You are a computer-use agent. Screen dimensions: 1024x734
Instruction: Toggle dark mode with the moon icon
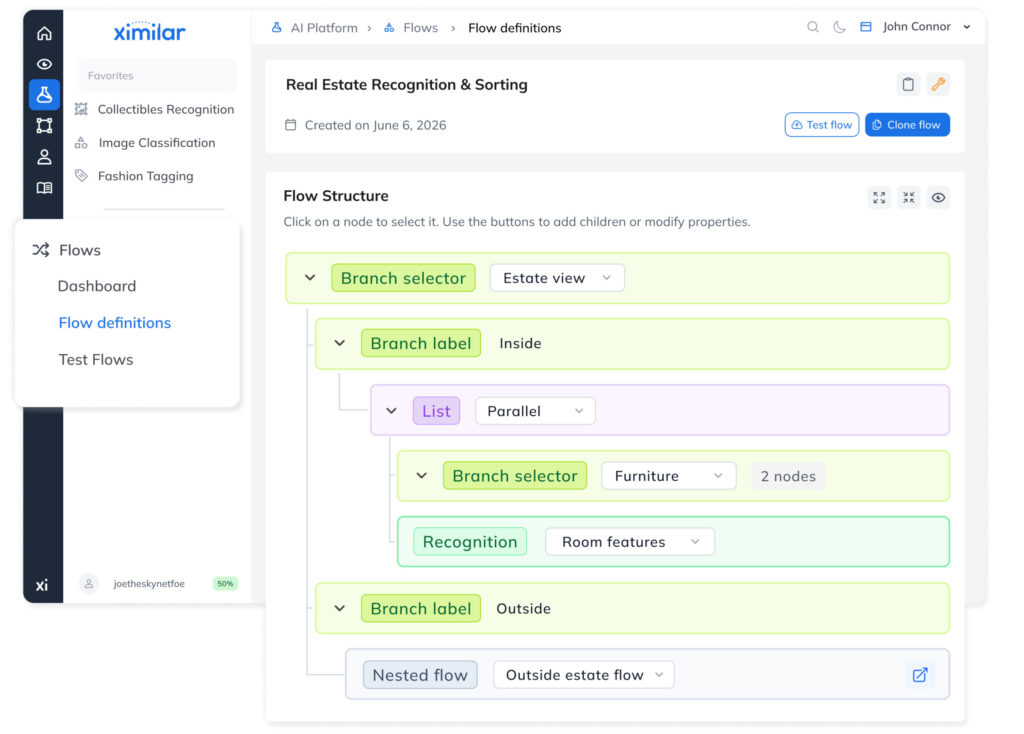pos(838,27)
